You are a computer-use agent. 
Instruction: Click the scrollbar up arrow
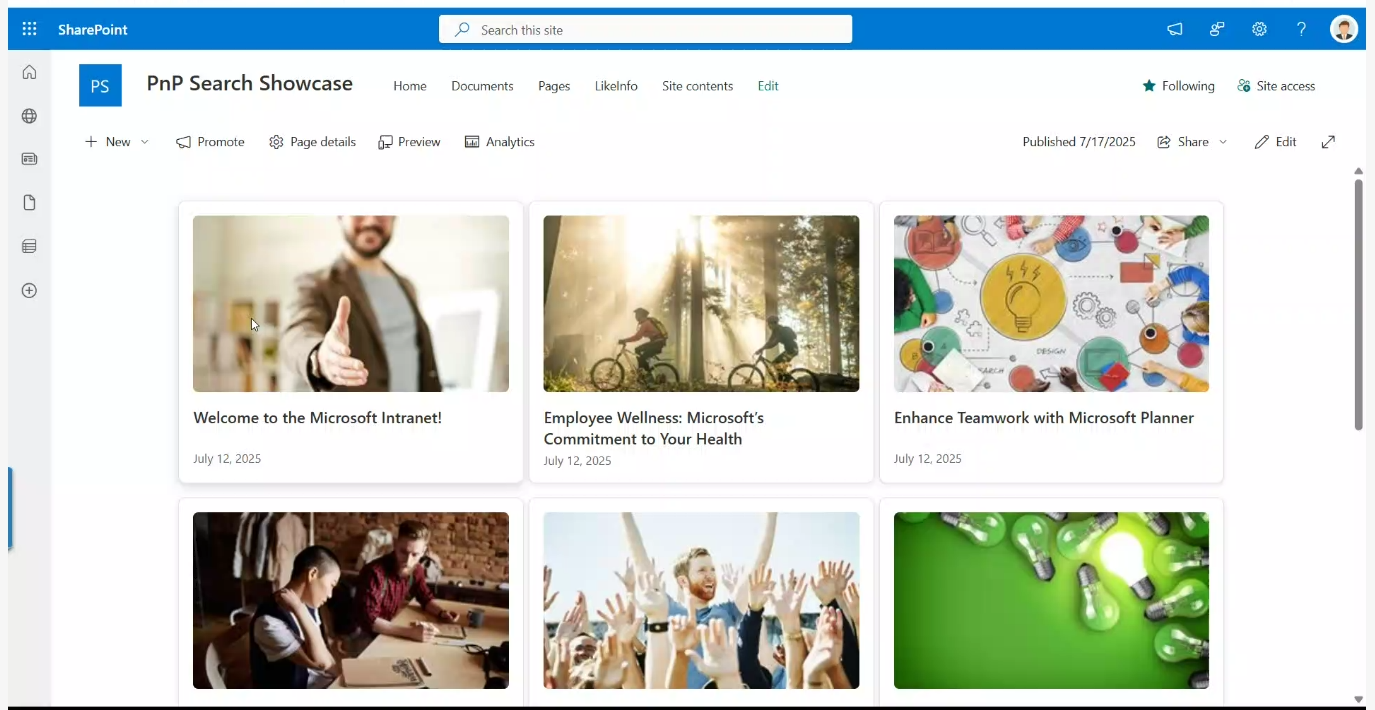(x=1358, y=172)
